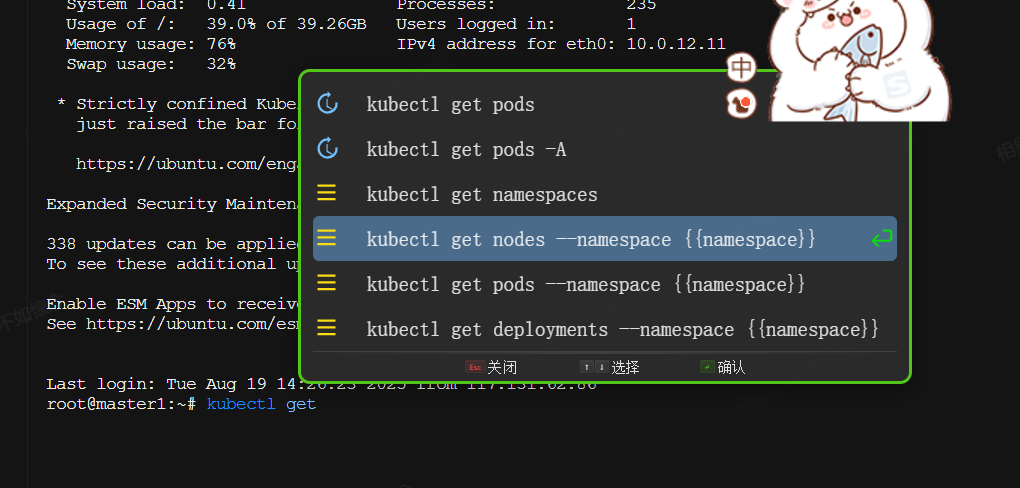Select 'kubectl get pods' from history suggestions

(x=450, y=105)
